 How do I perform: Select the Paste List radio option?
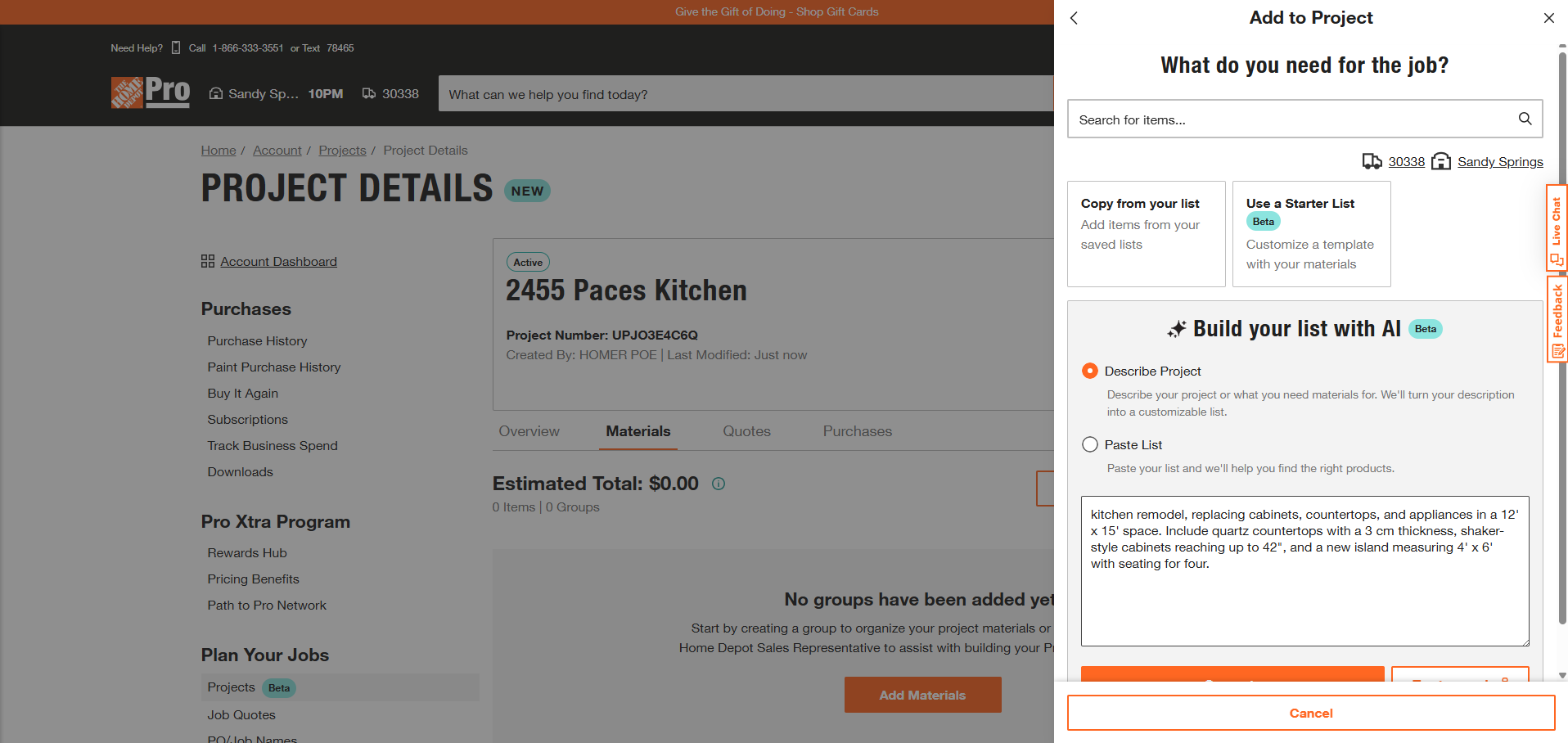tap(1090, 444)
